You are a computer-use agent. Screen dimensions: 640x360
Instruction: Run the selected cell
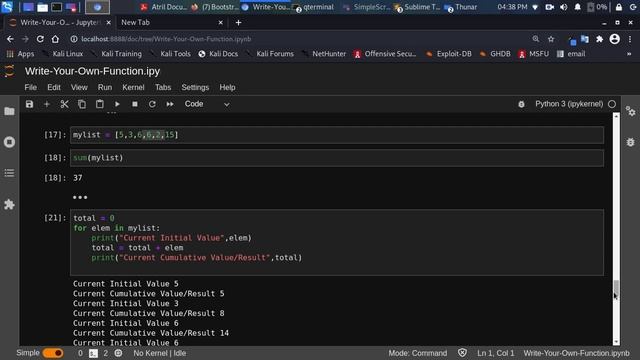click(x=117, y=104)
